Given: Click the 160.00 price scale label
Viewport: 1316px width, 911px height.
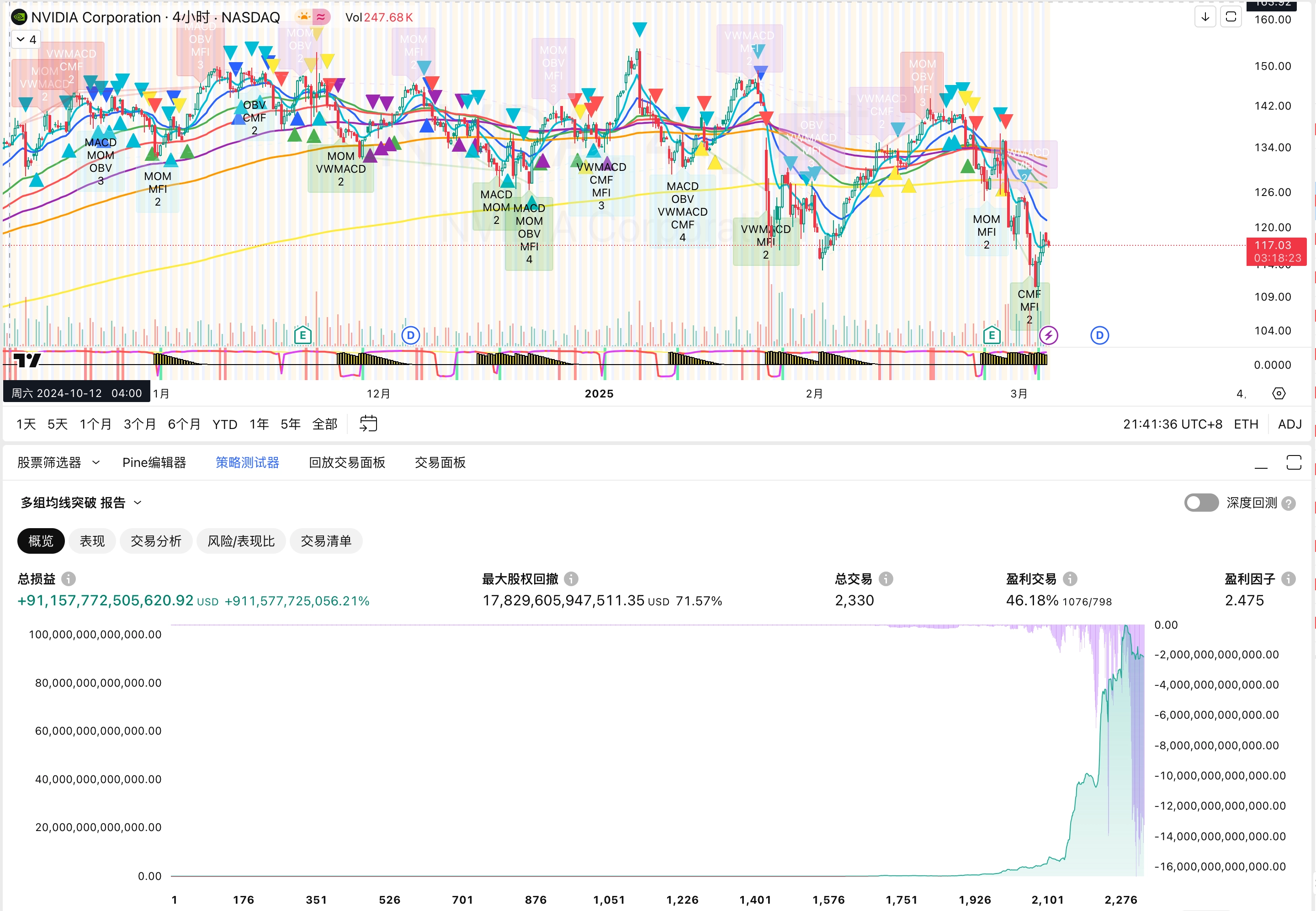Looking at the screenshot, I should point(1273,19).
